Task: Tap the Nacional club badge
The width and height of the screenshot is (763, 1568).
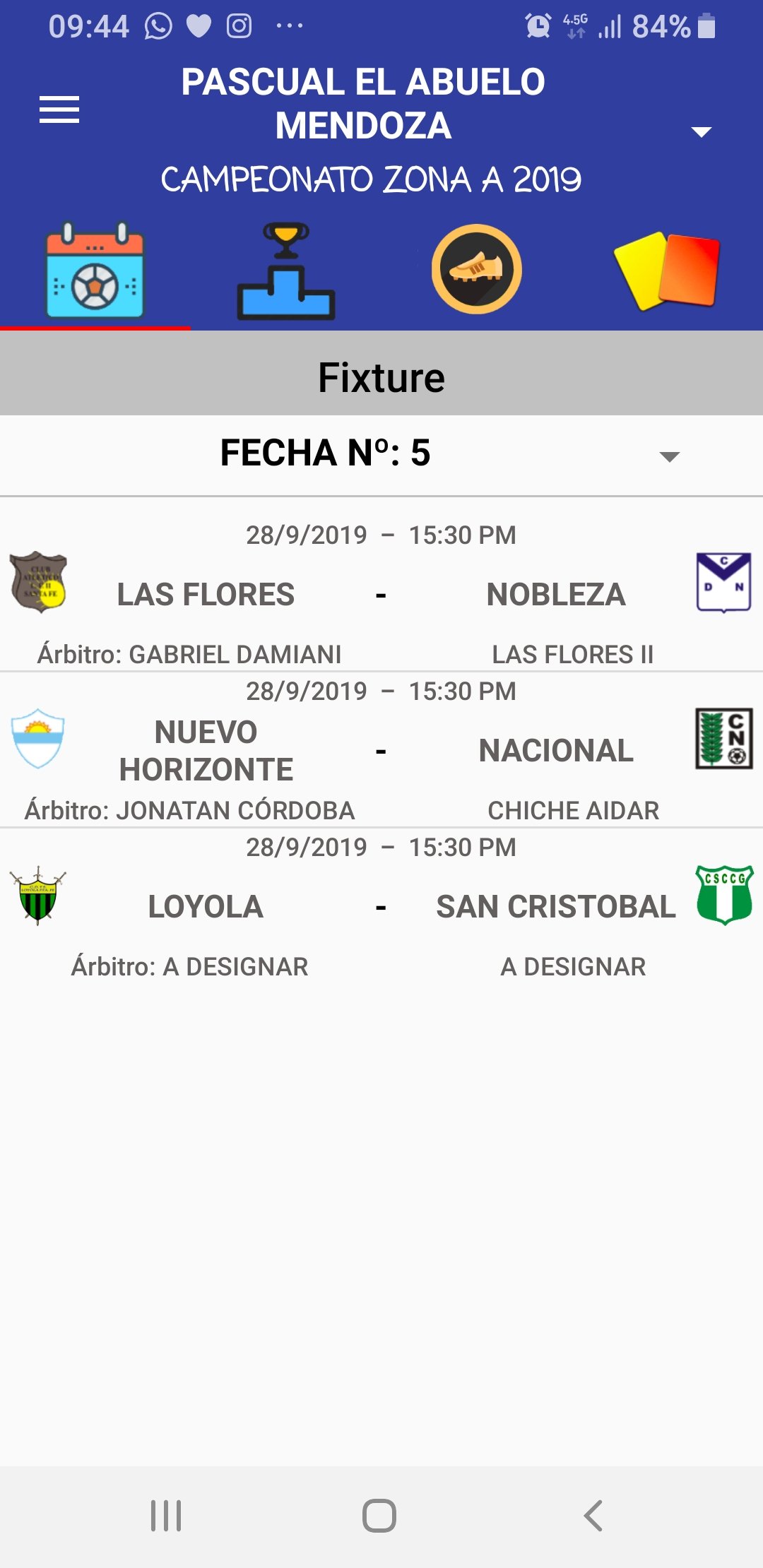Action: click(723, 738)
